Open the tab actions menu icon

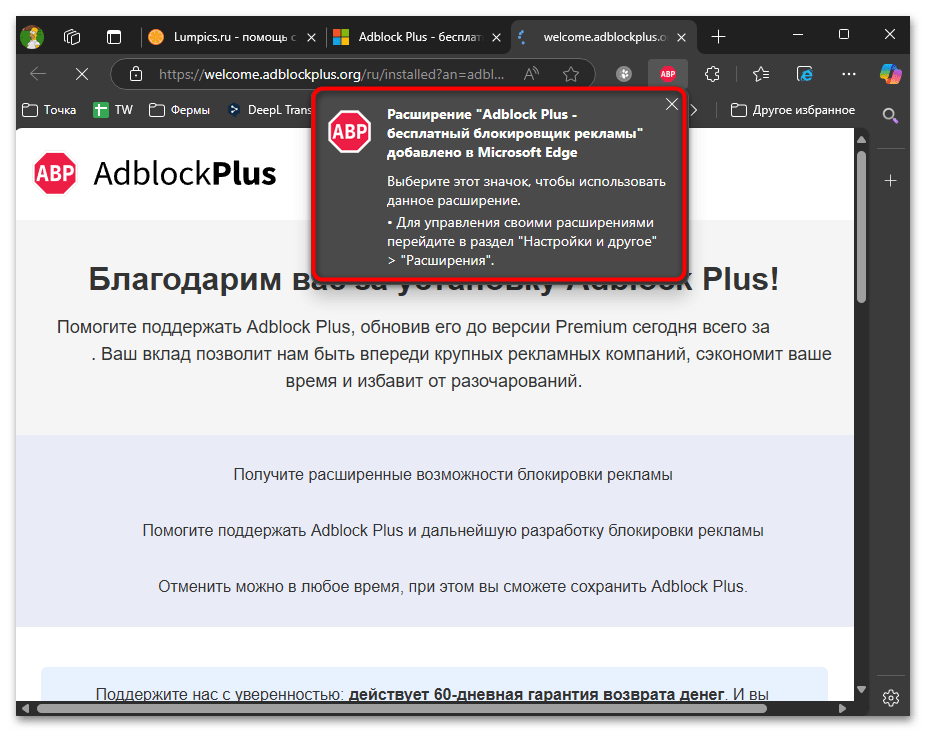pyautogui.click(x=113, y=37)
